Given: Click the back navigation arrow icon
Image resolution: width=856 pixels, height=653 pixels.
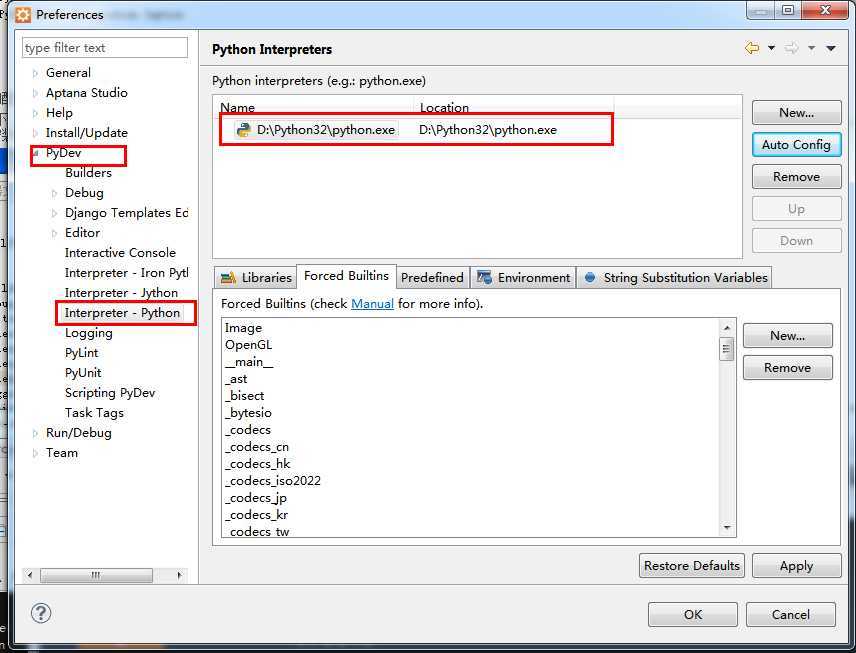Looking at the screenshot, I should 752,48.
